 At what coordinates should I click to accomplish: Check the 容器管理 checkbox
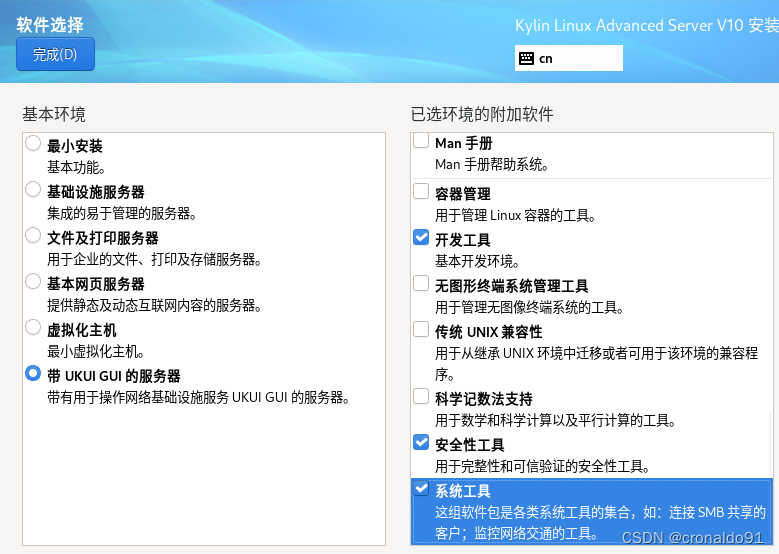421,191
